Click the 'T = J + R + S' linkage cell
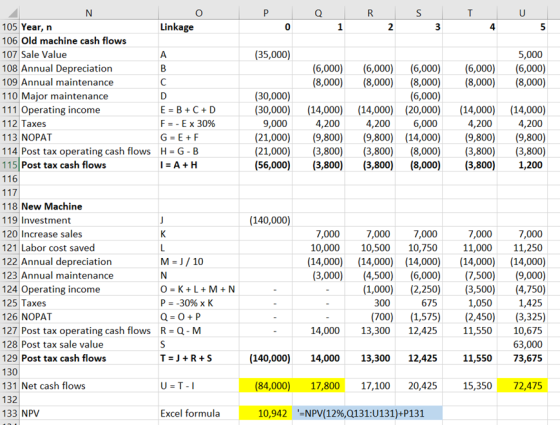560x425 pixels. point(199,358)
